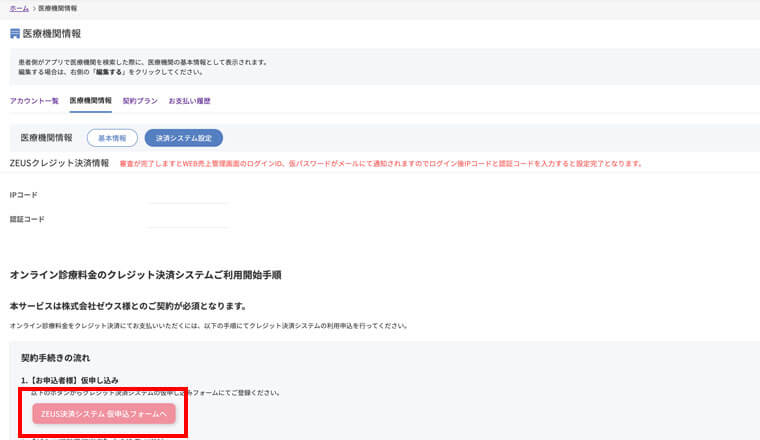Click 医療機関情報 text in breadcrumb
The height and width of the screenshot is (440, 760).
click(x=58, y=8)
